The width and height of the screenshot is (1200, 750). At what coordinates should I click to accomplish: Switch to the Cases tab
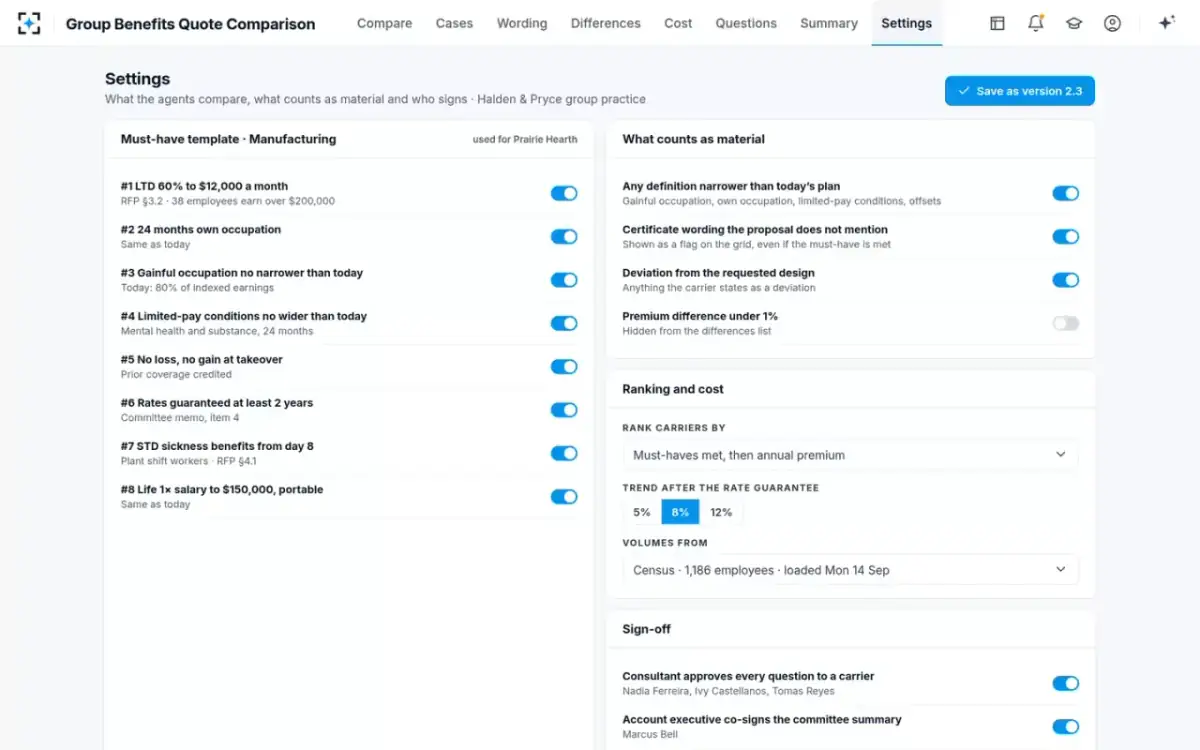pyautogui.click(x=454, y=23)
